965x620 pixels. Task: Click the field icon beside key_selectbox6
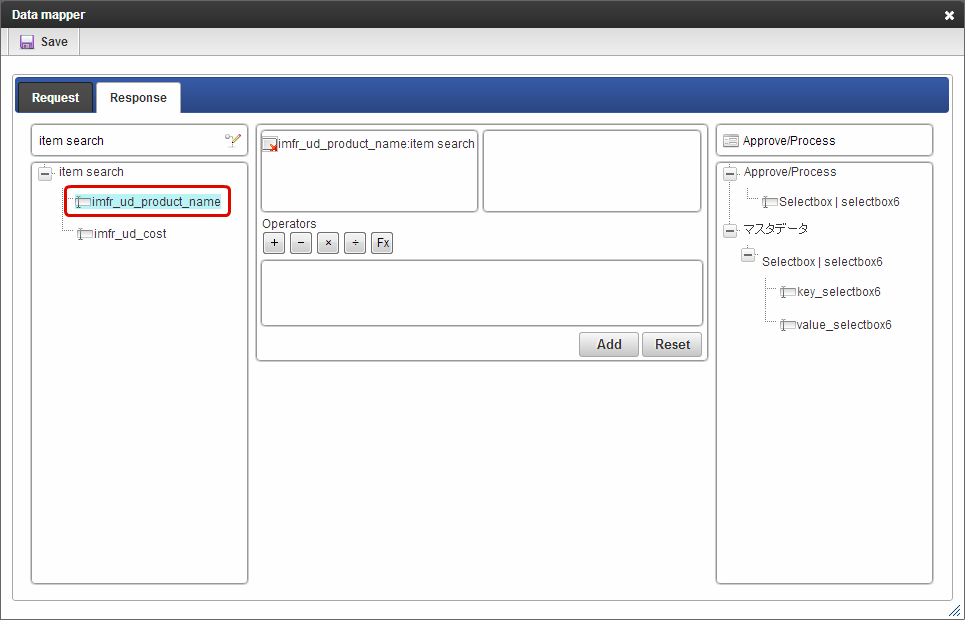coord(788,292)
